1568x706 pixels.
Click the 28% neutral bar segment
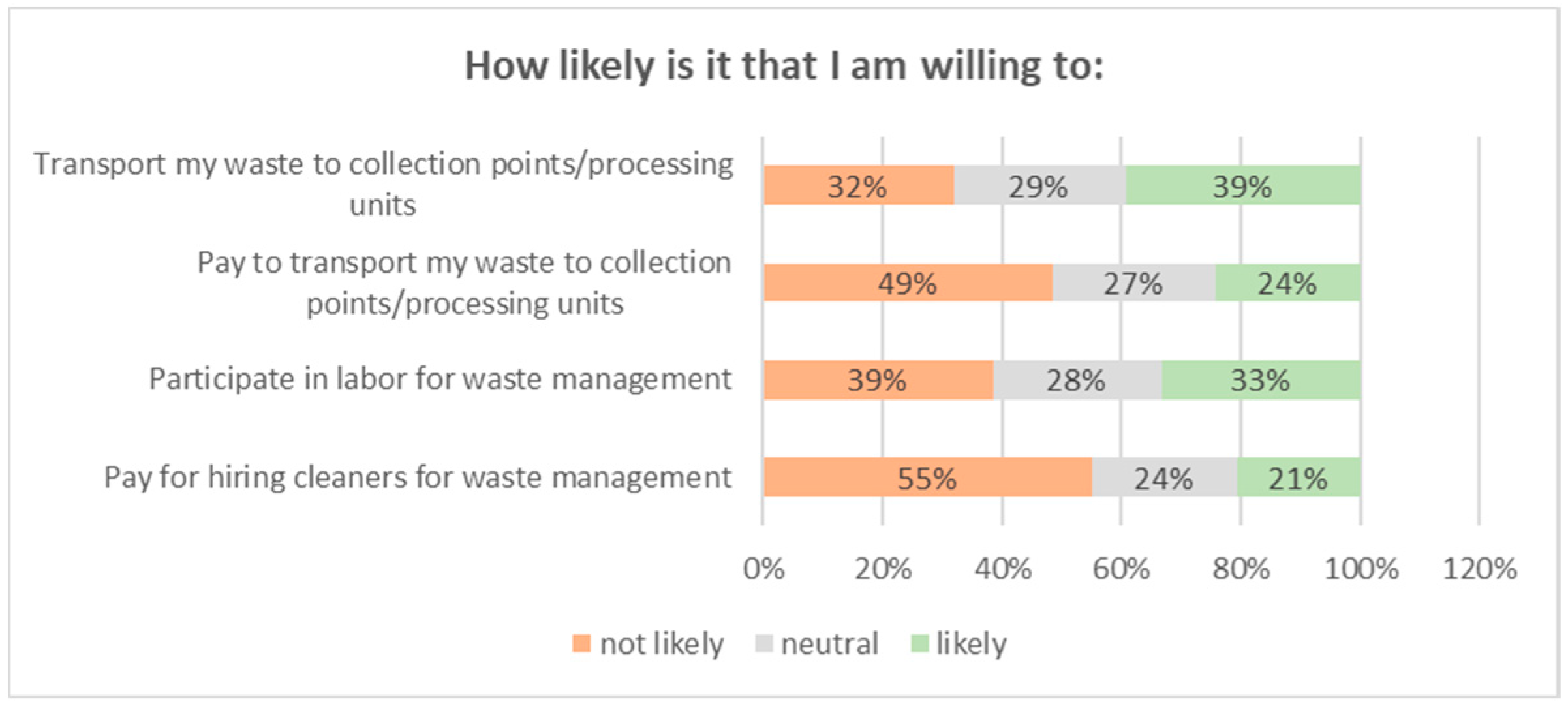(x=1077, y=380)
